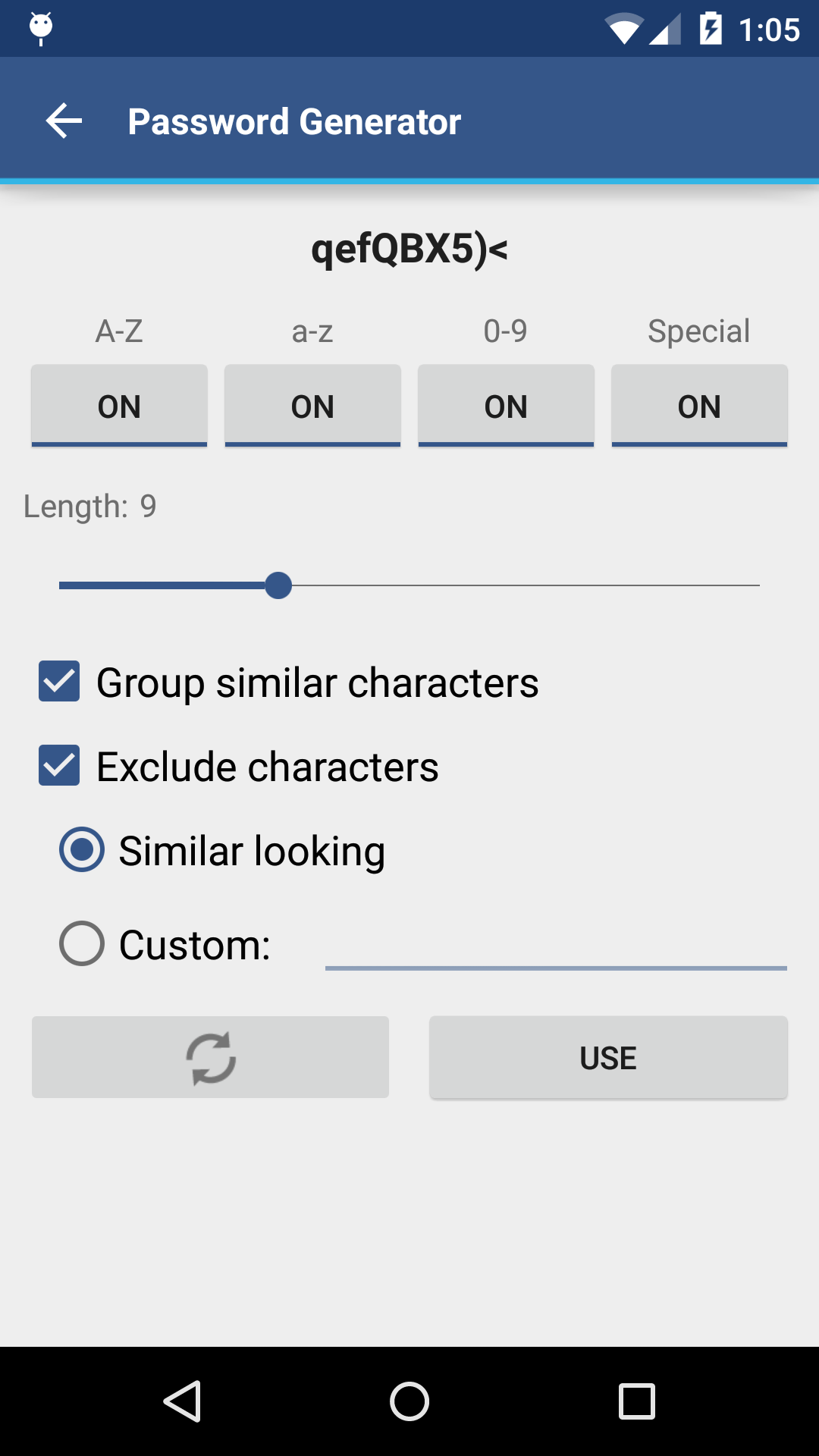The height and width of the screenshot is (1456, 819).
Task: Tap the battery charging icon
Action: click(711, 29)
